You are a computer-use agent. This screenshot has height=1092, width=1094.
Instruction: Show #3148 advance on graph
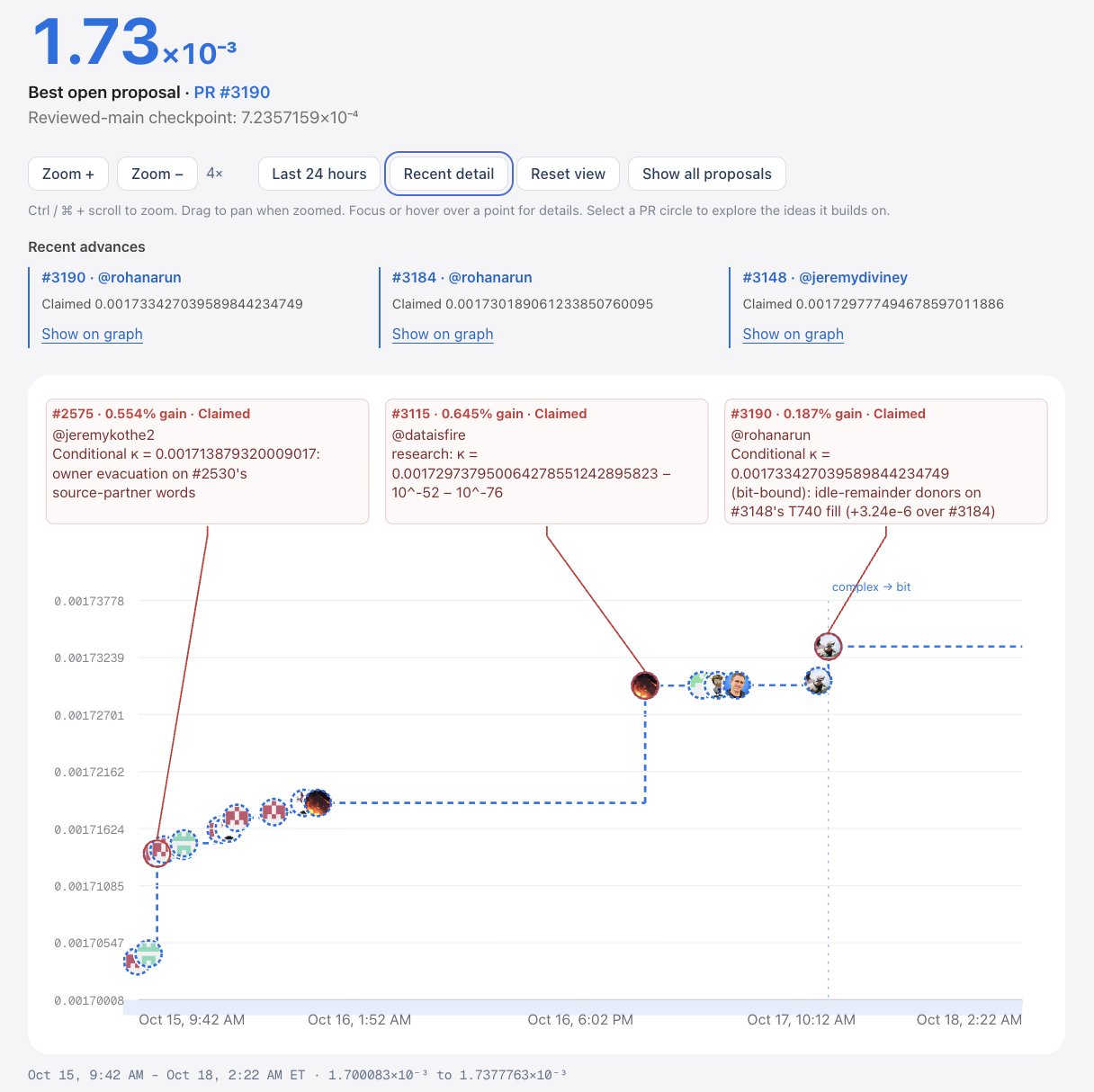pos(793,334)
